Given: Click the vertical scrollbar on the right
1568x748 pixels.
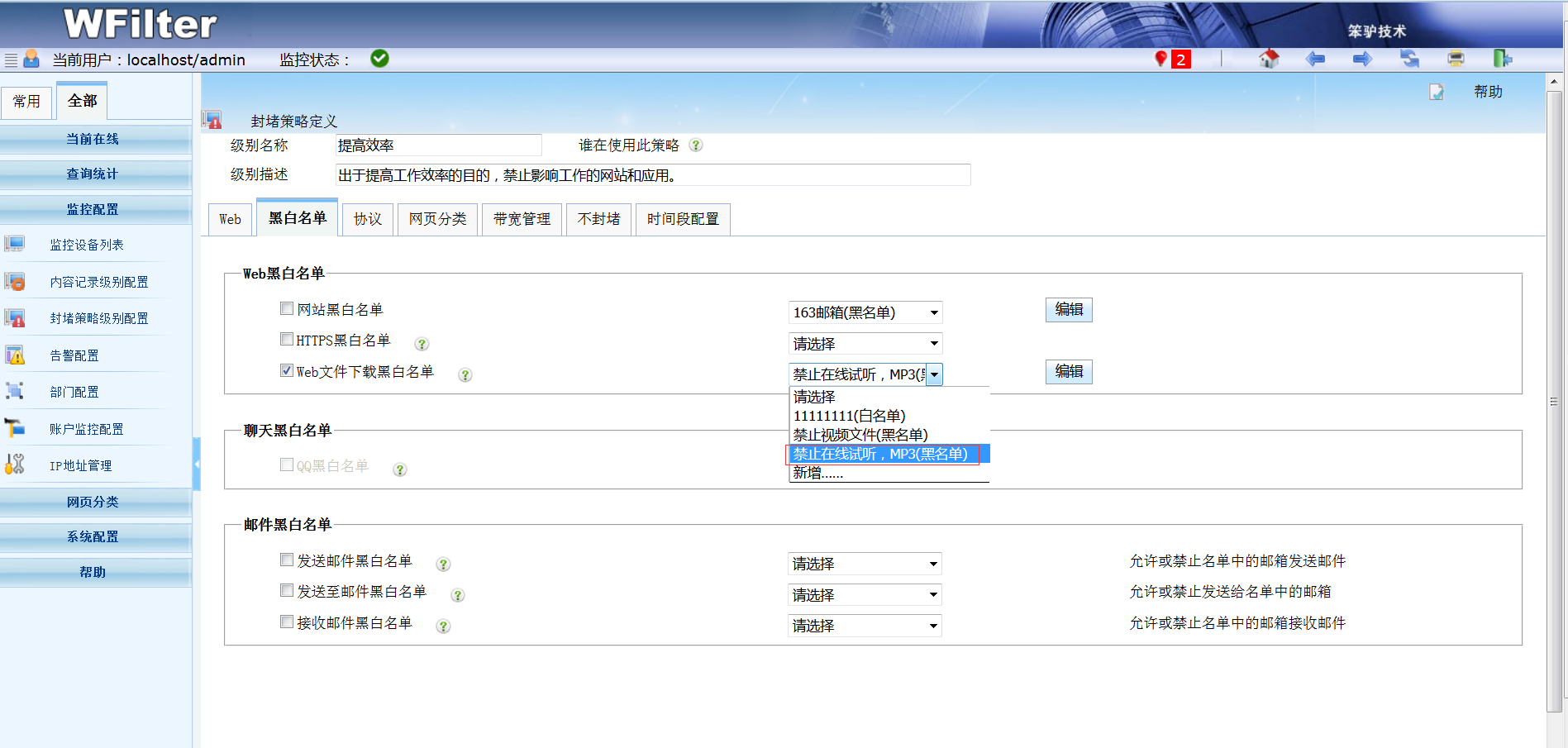Looking at the screenshot, I should 1554,401.
